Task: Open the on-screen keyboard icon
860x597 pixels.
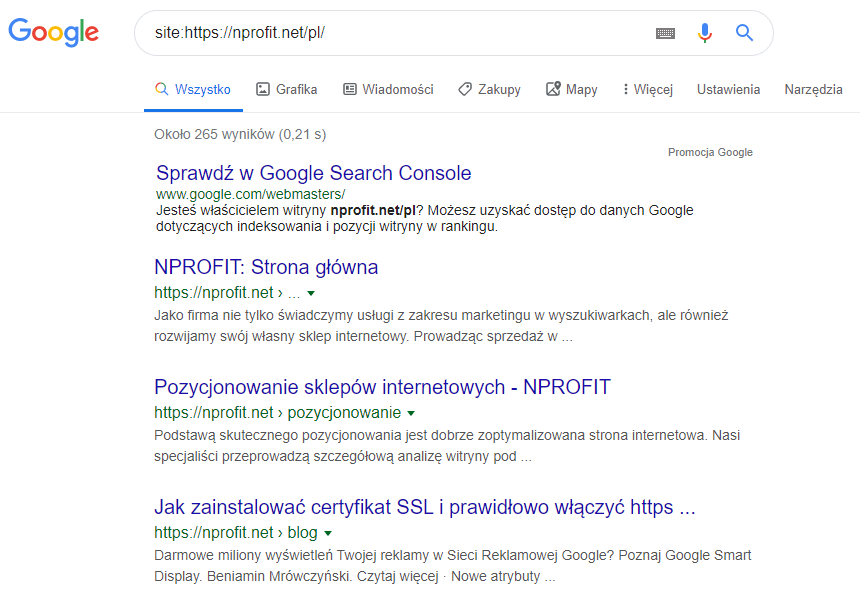Action: coord(665,33)
